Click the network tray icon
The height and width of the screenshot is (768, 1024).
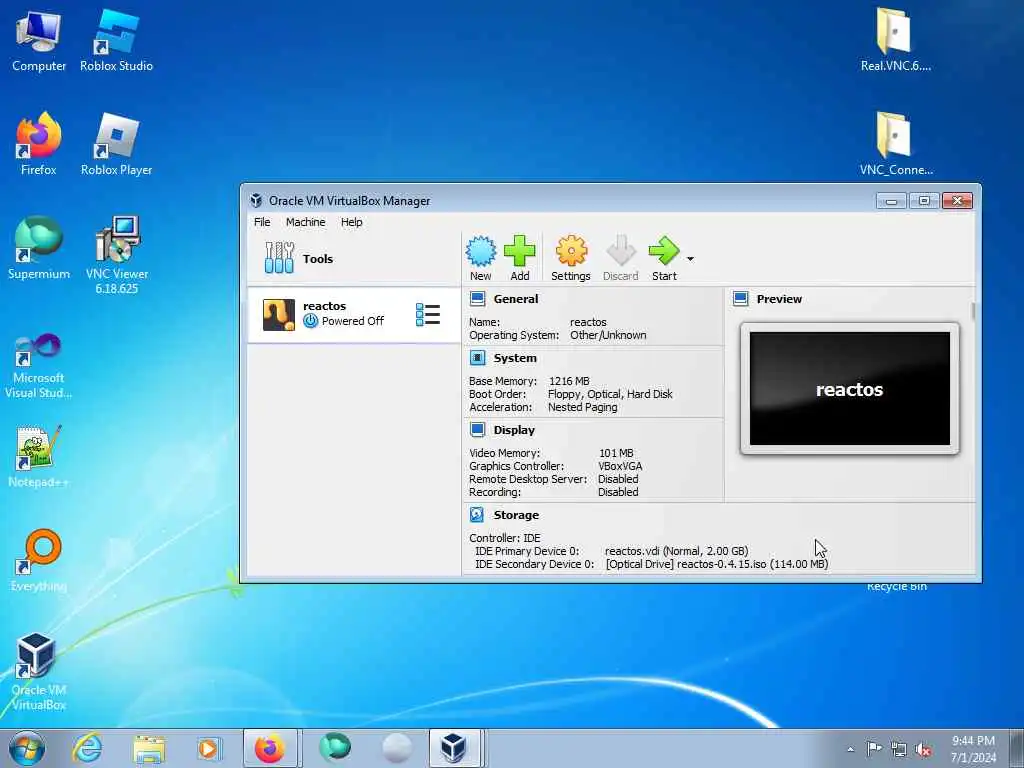(899, 749)
